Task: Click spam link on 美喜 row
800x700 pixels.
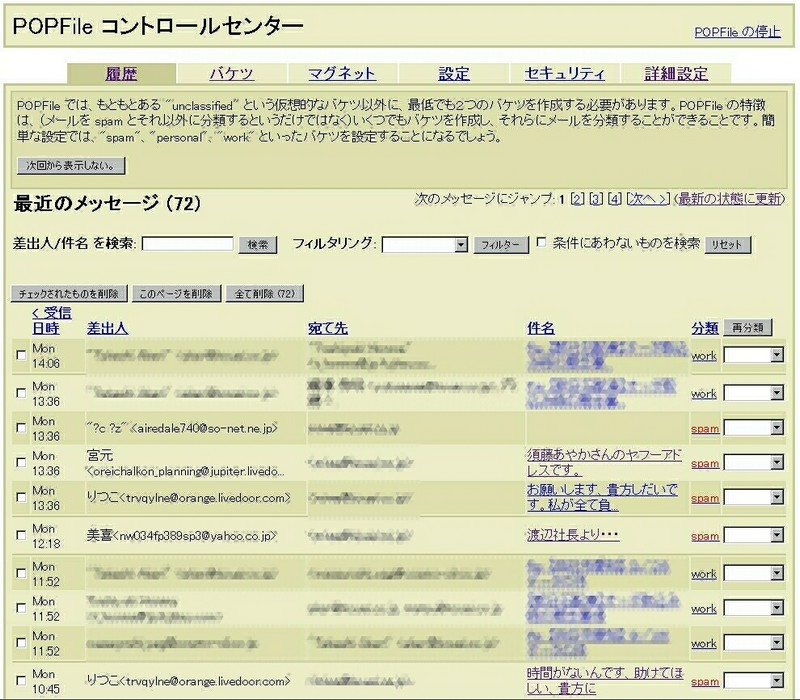Action: point(705,536)
